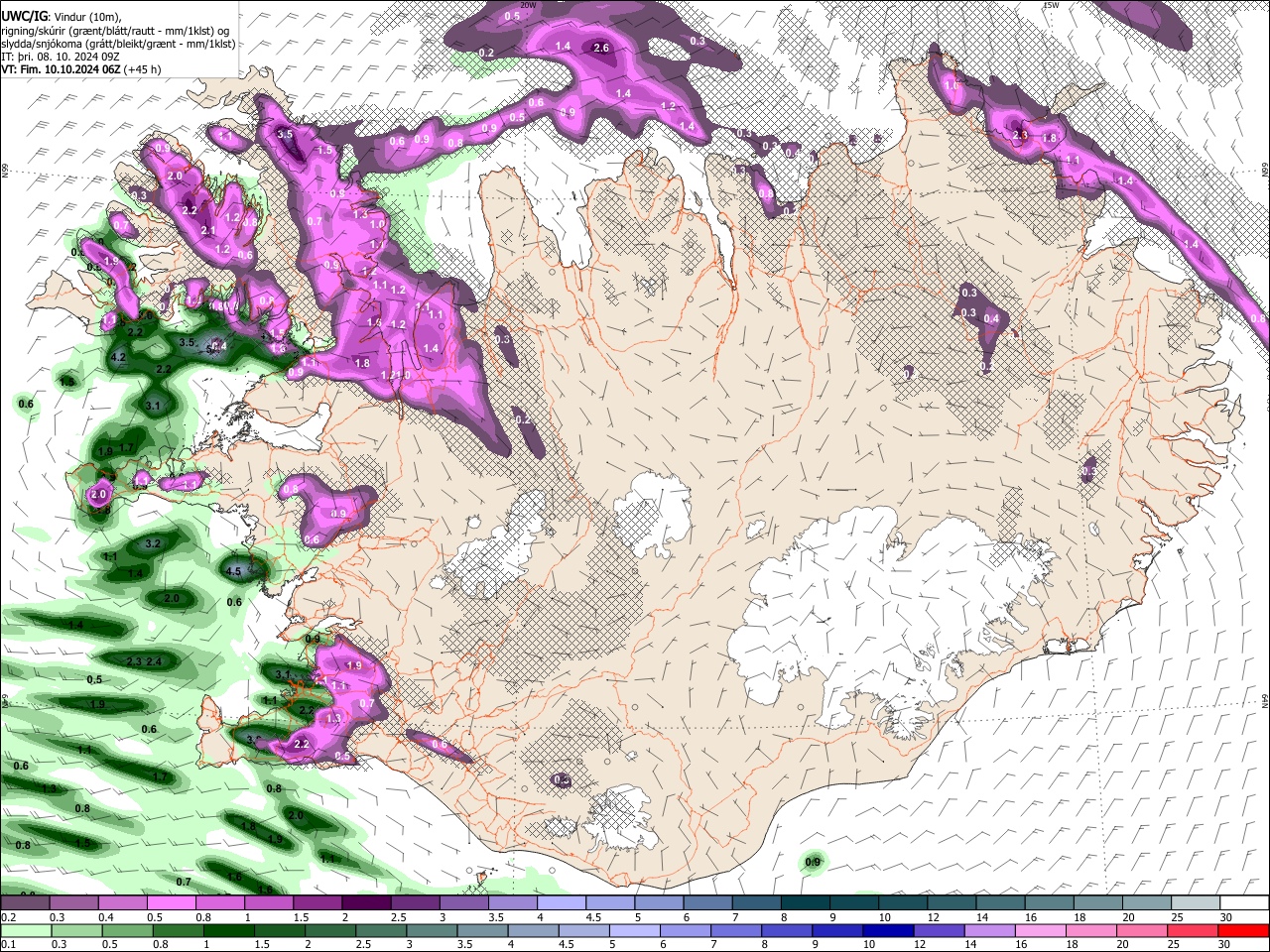
Task: Select pale grey swatch above upper-row 25 label
Action: coord(1195,903)
